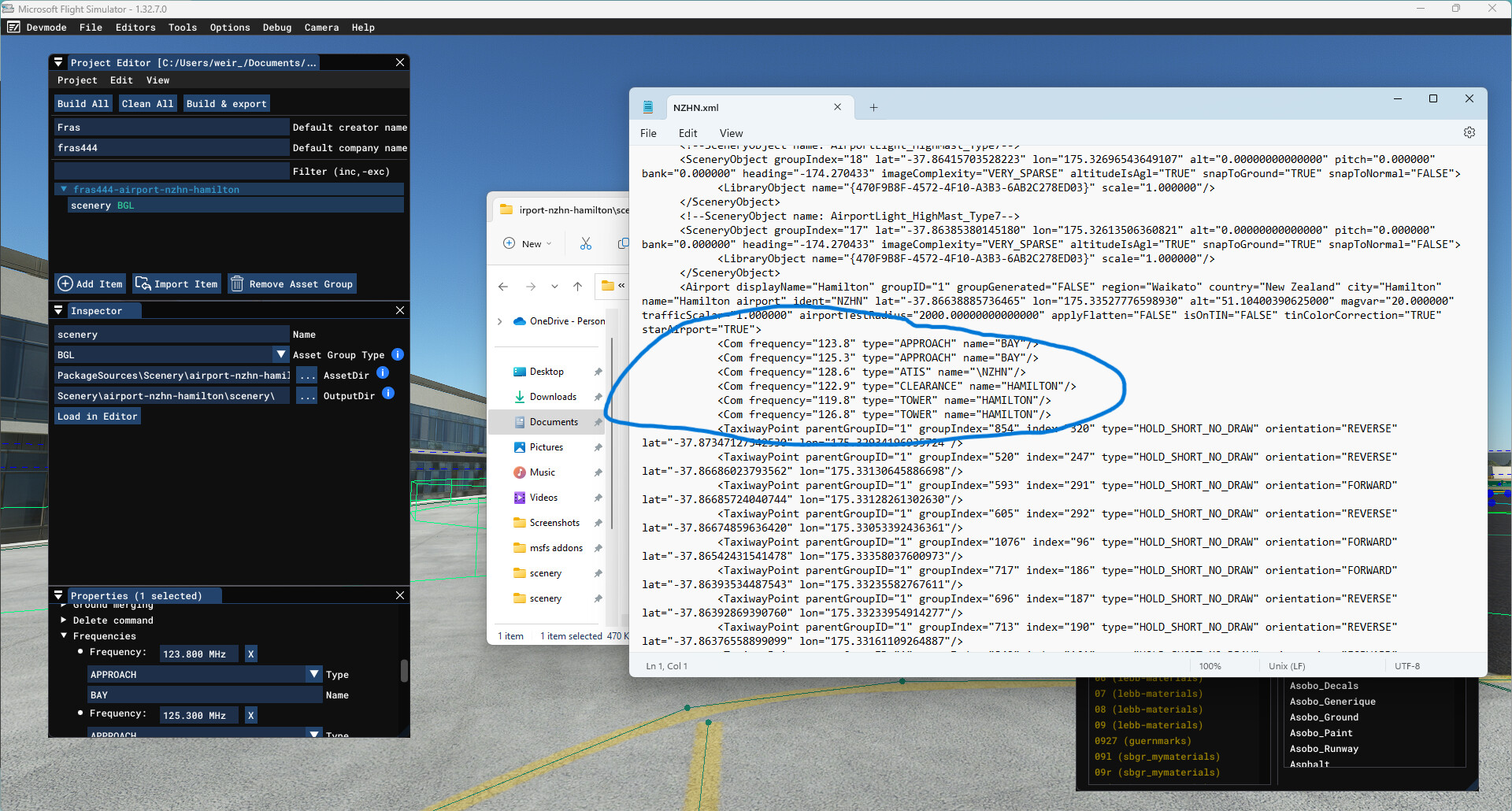
Task: Click the UTF-8 encoding status in Notepad
Action: point(1407,666)
